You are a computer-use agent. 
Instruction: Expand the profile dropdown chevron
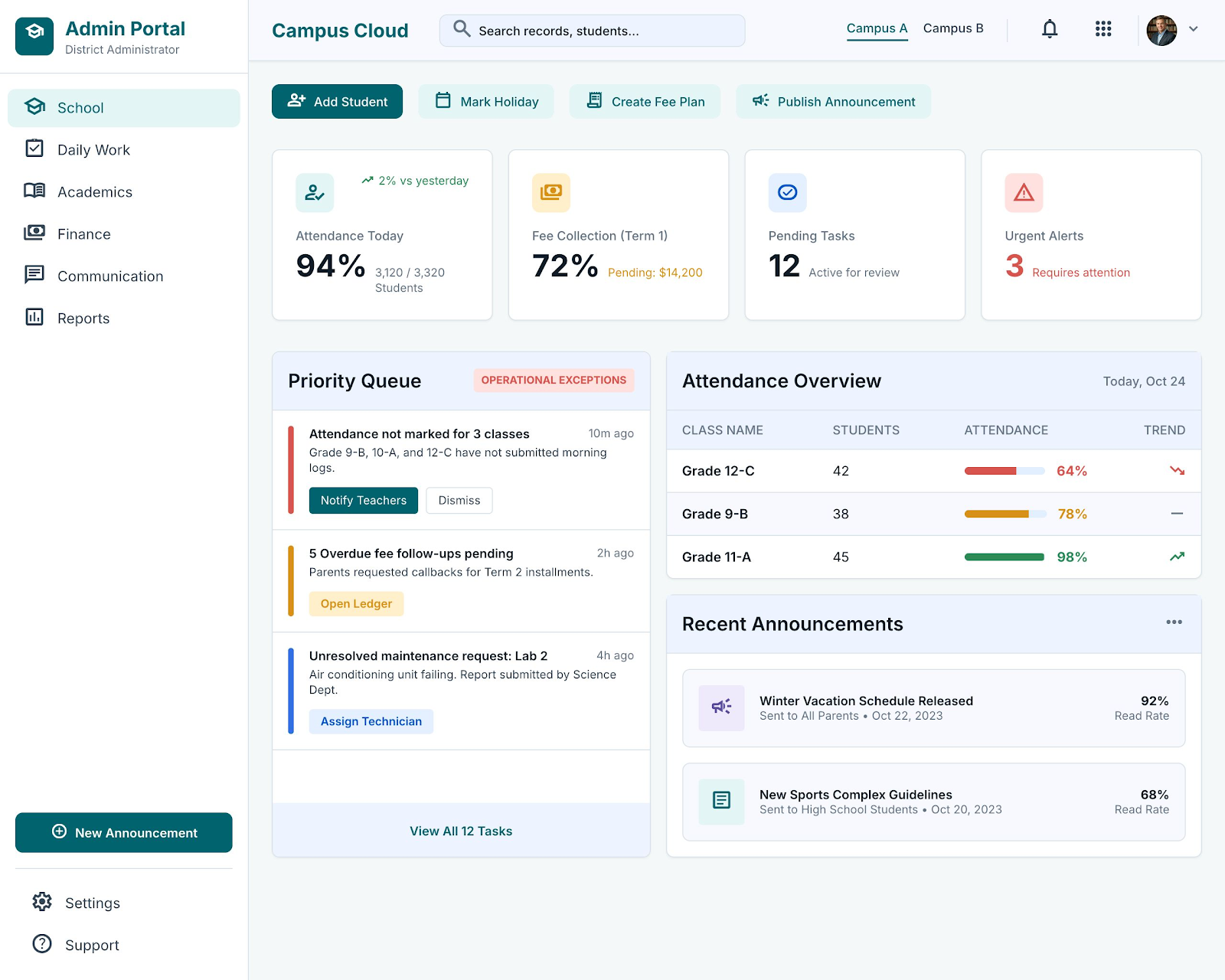pyautogui.click(x=1193, y=29)
